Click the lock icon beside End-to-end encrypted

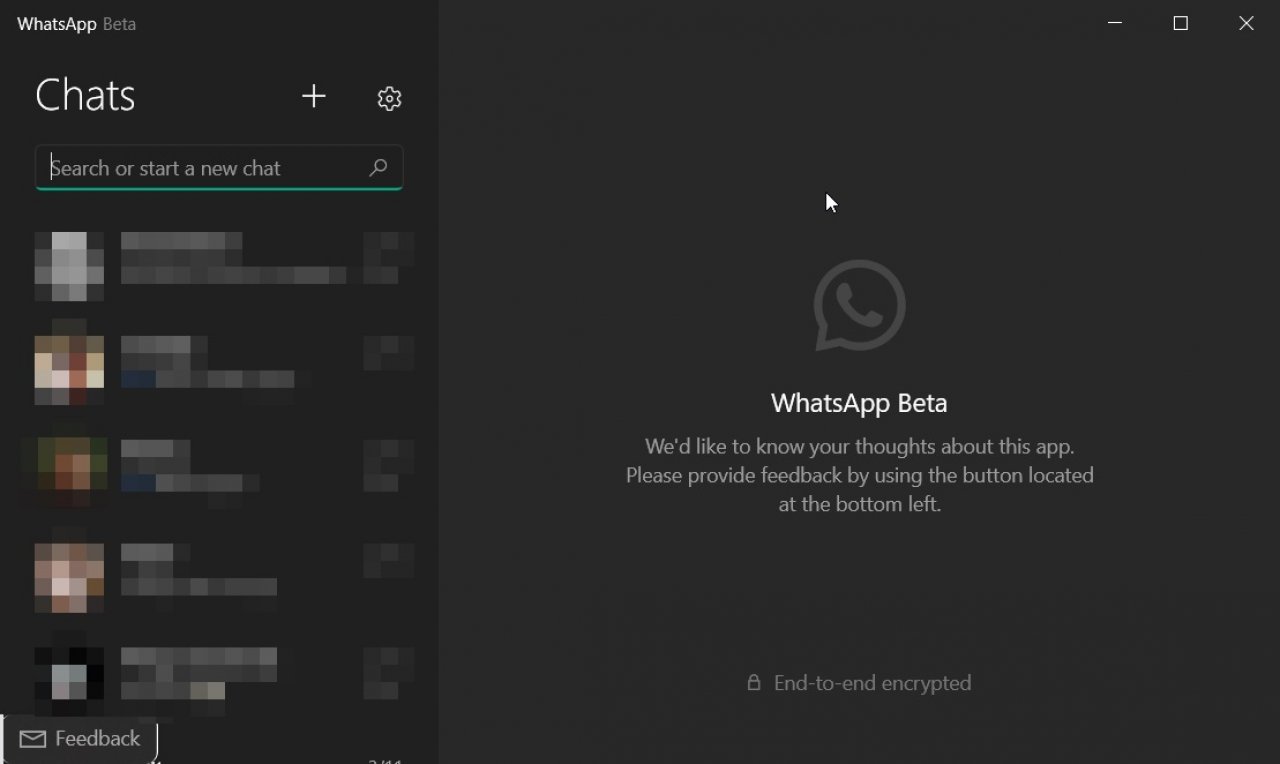tap(754, 683)
